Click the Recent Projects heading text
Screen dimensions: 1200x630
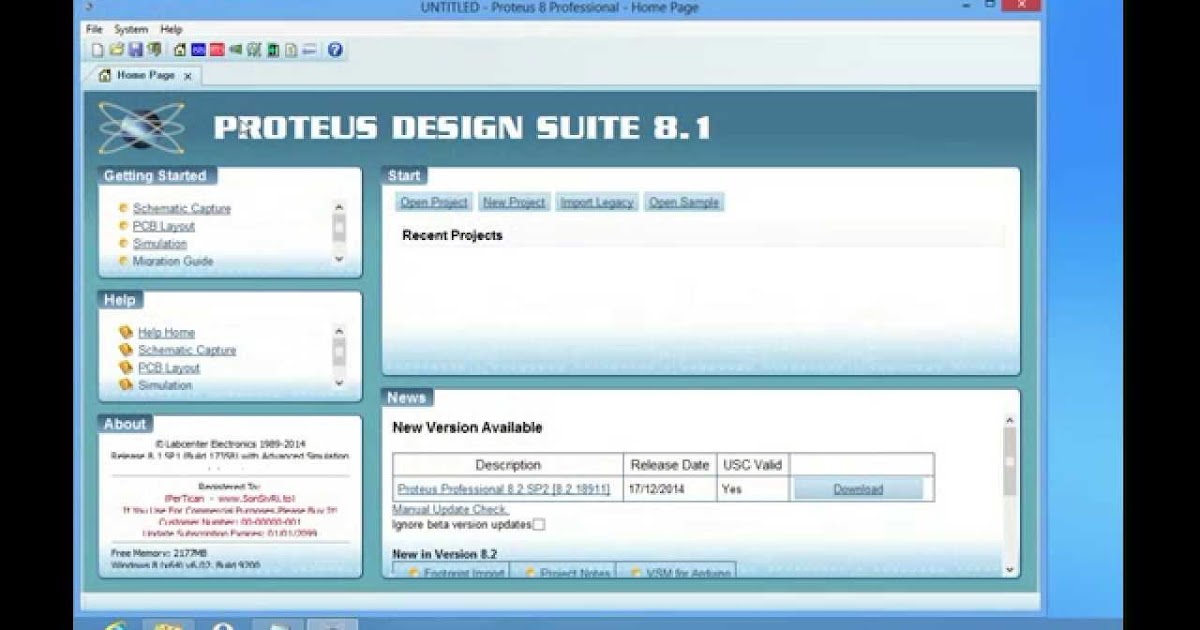pos(452,236)
